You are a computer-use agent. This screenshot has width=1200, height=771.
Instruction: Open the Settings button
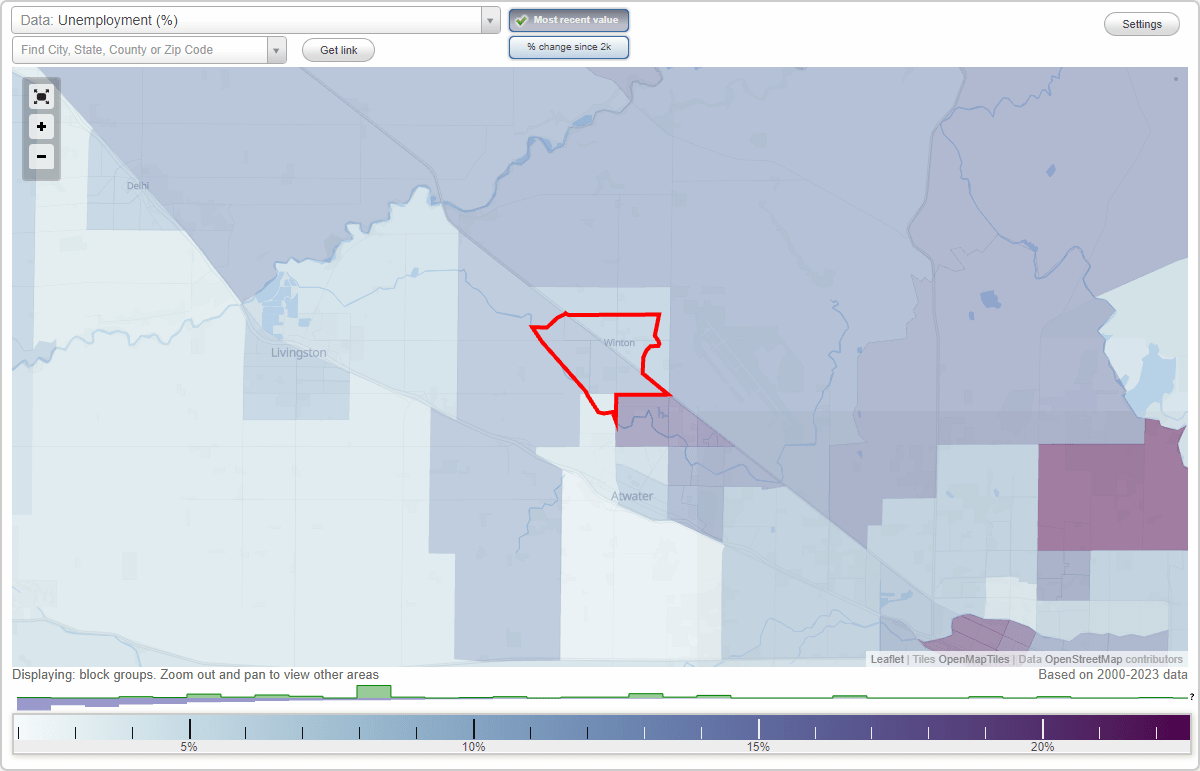pos(1142,25)
